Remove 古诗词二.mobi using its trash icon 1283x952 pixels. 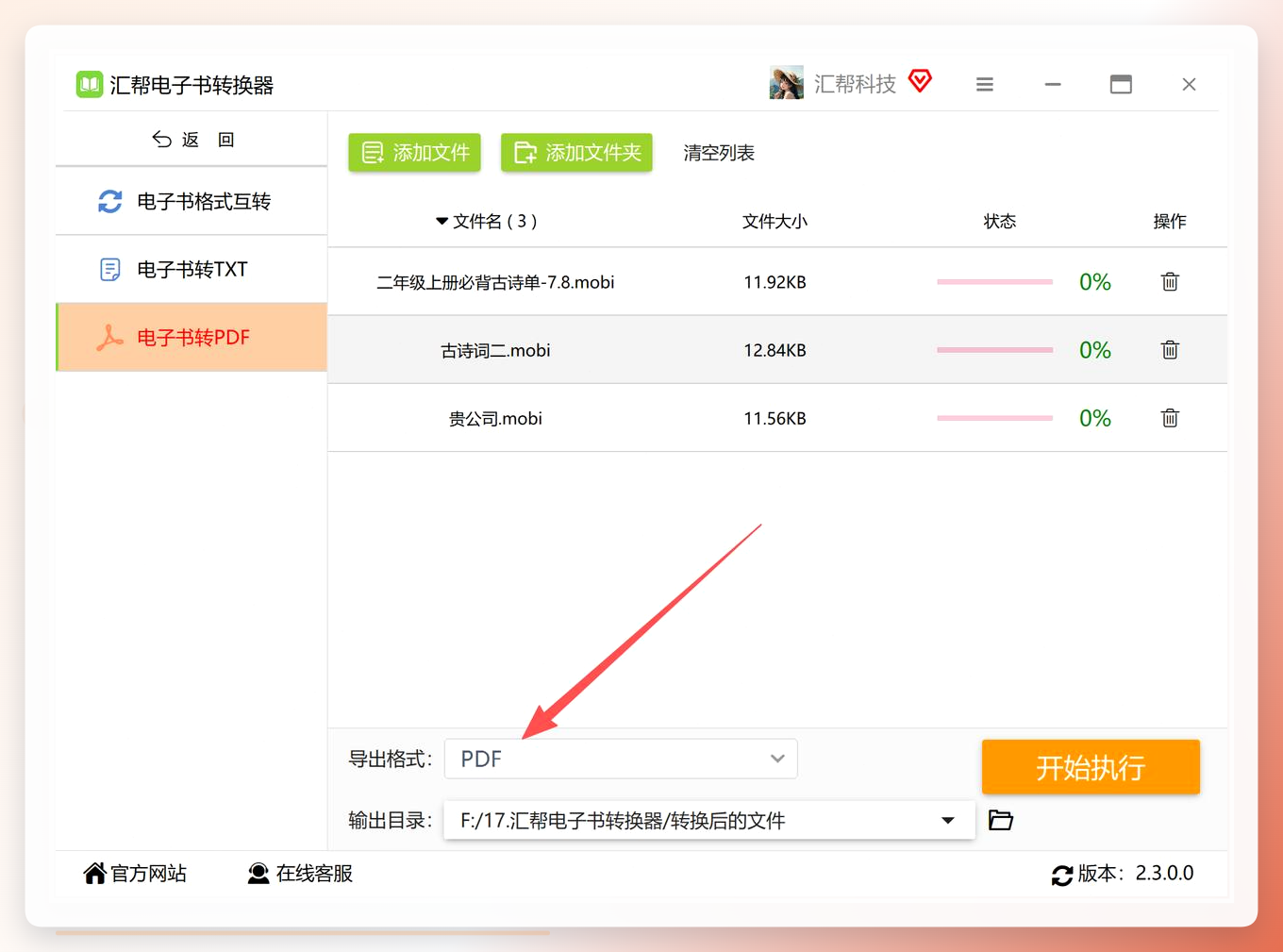coord(1170,350)
